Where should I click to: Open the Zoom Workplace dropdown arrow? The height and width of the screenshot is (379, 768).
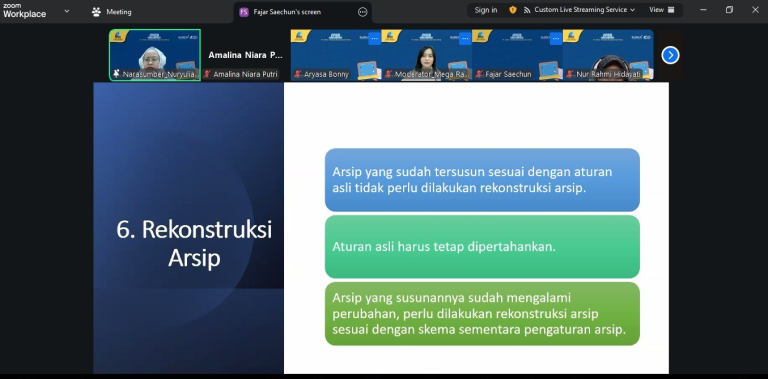click(x=67, y=11)
